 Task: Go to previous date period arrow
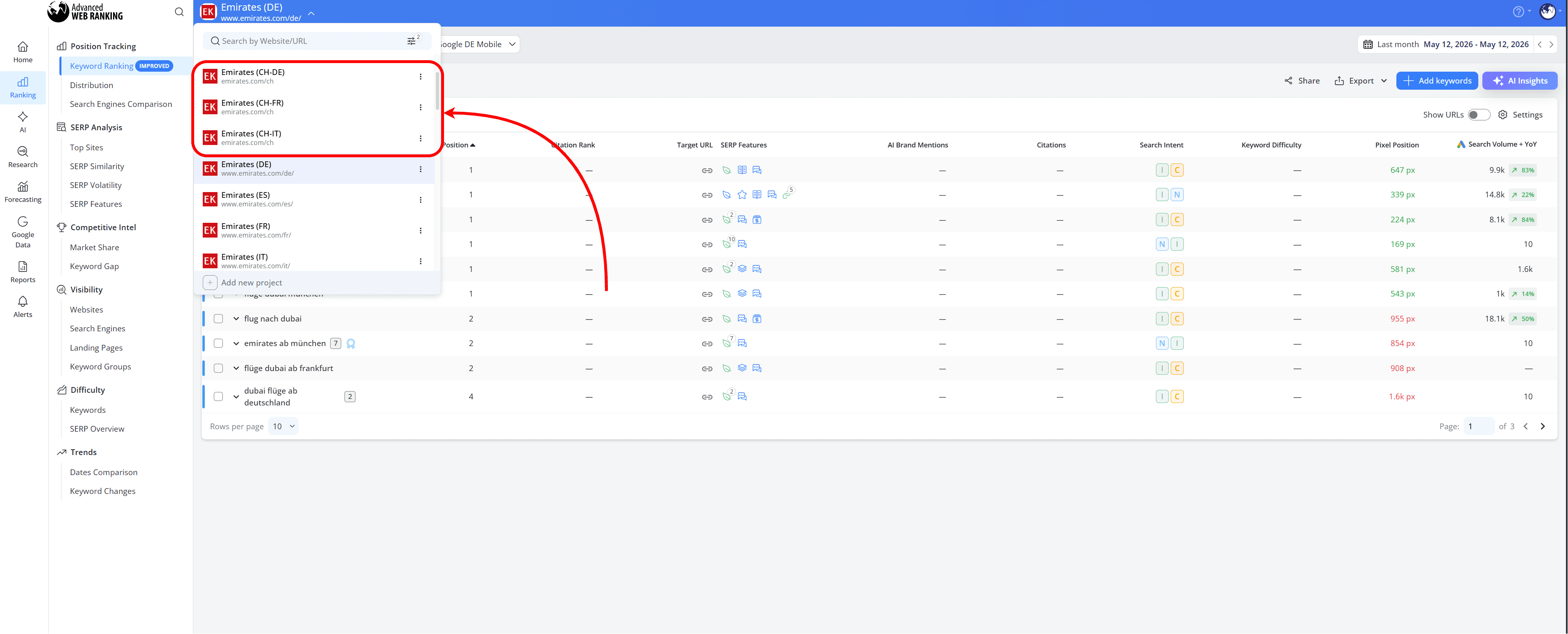(x=1540, y=44)
